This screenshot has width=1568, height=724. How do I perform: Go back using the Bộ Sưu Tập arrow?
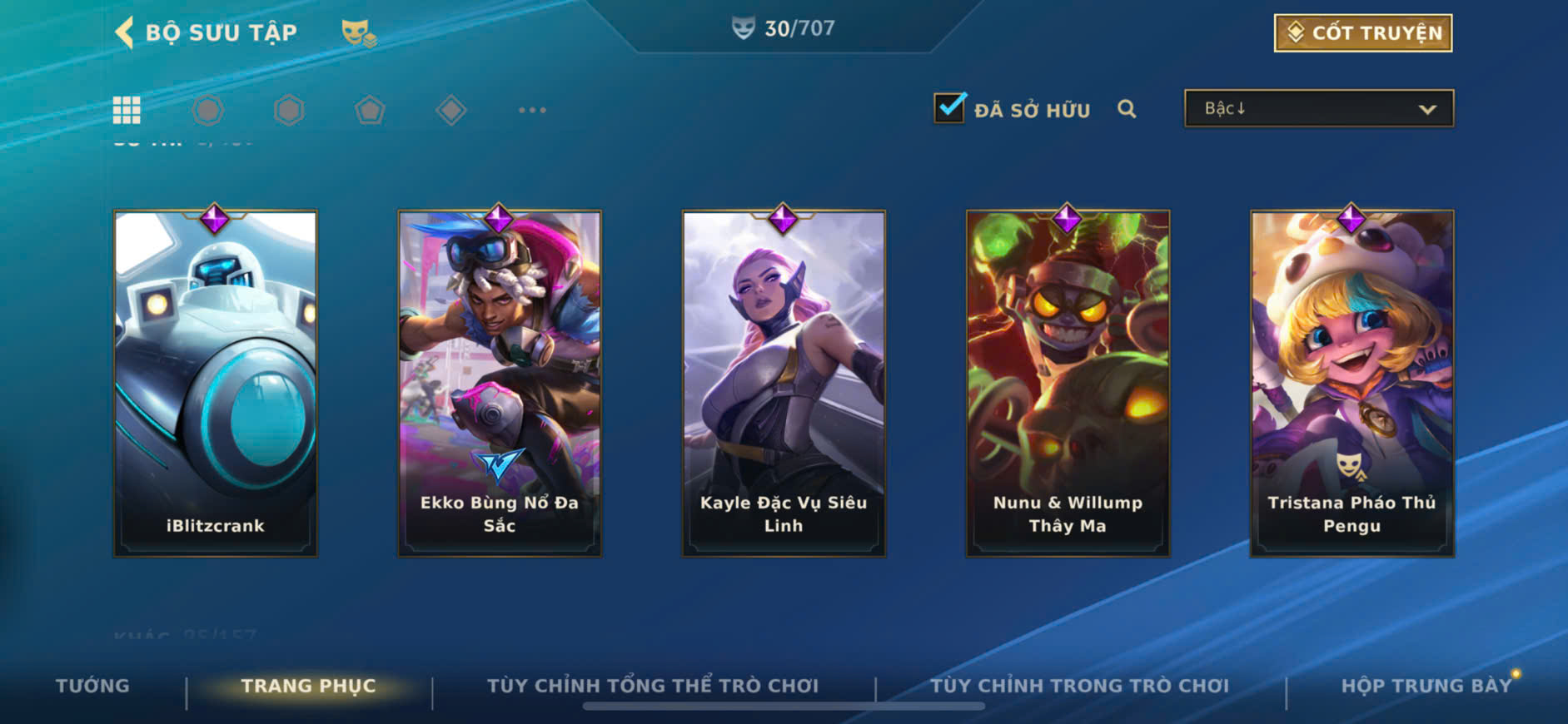(x=124, y=32)
